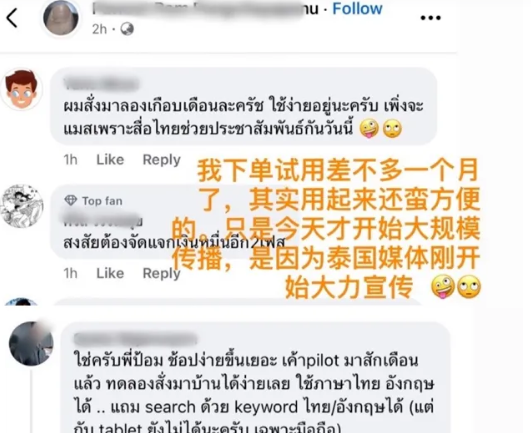The height and width of the screenshot is (433, 531).
Task: Reply to the first comment
Action: pos(162,160)
